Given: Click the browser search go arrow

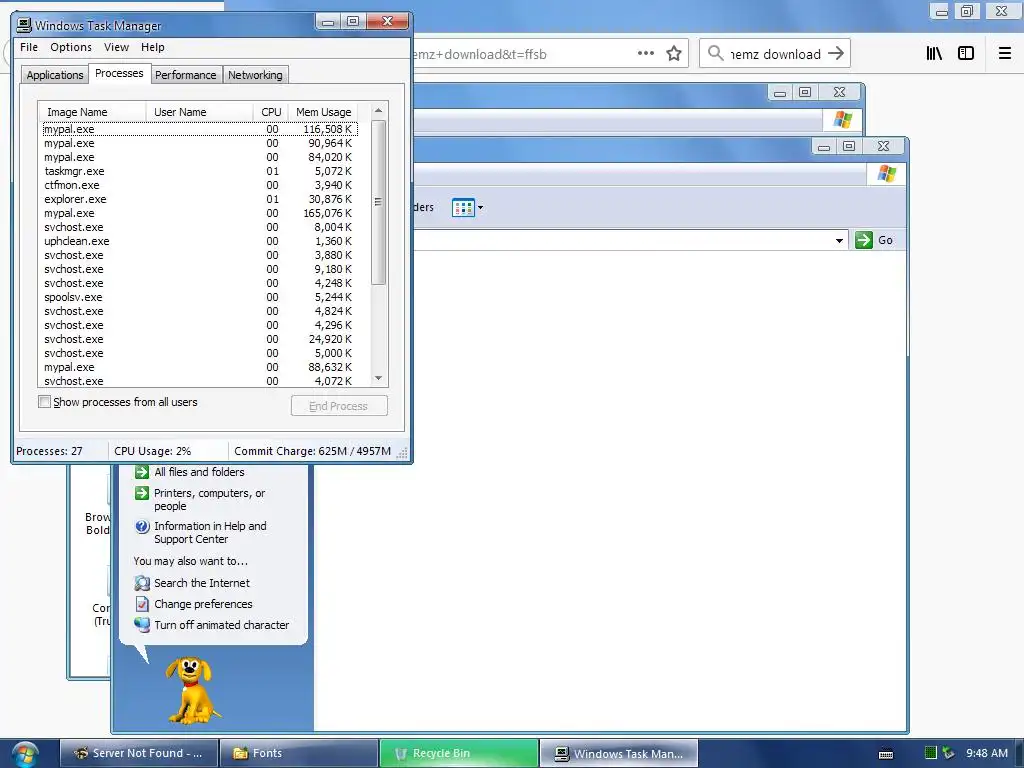Looking at the screenshot, I should tap(836, 54).
